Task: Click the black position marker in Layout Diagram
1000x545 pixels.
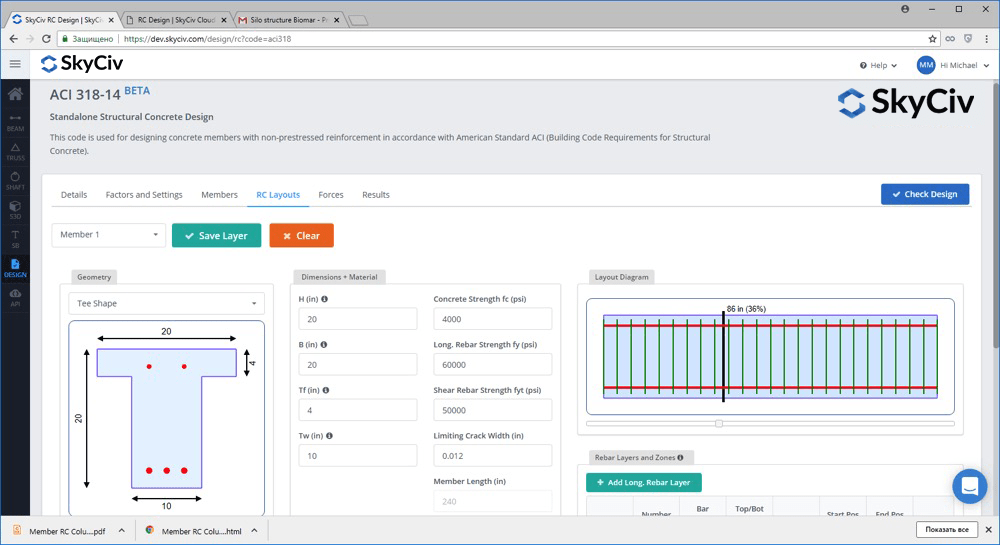Action: pyautogui.click(x=723, y=356)
